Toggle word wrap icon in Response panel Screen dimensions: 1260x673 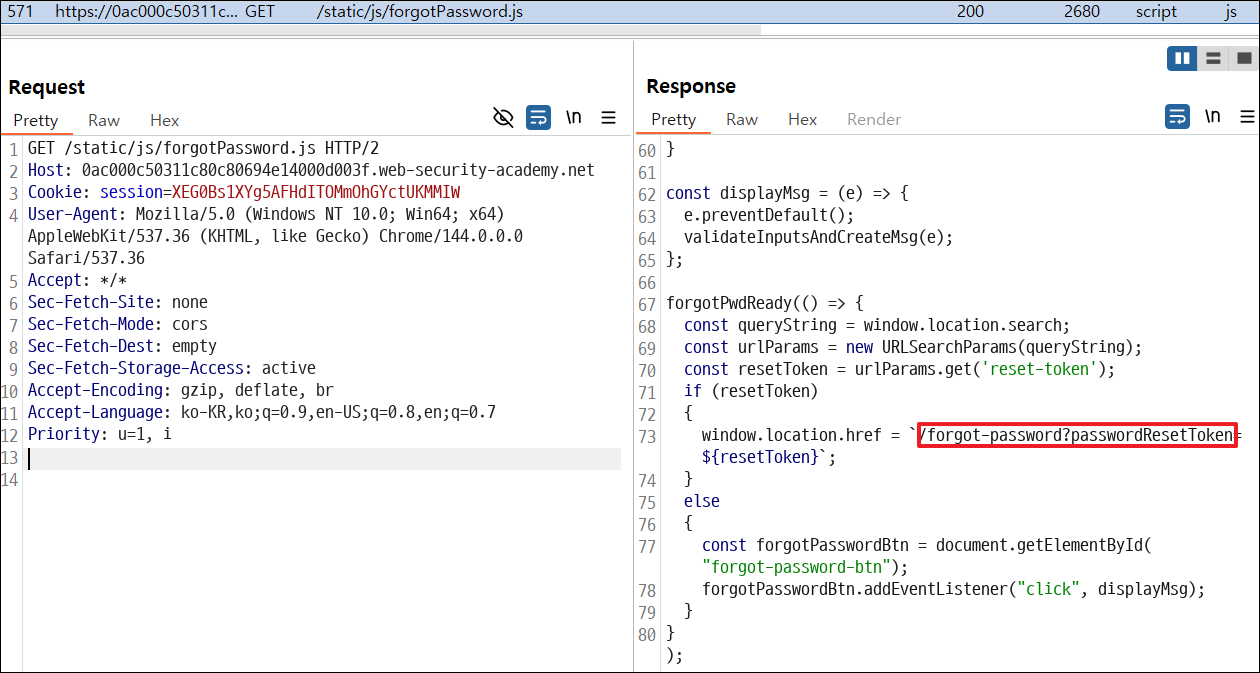[x=1177, y=117]
